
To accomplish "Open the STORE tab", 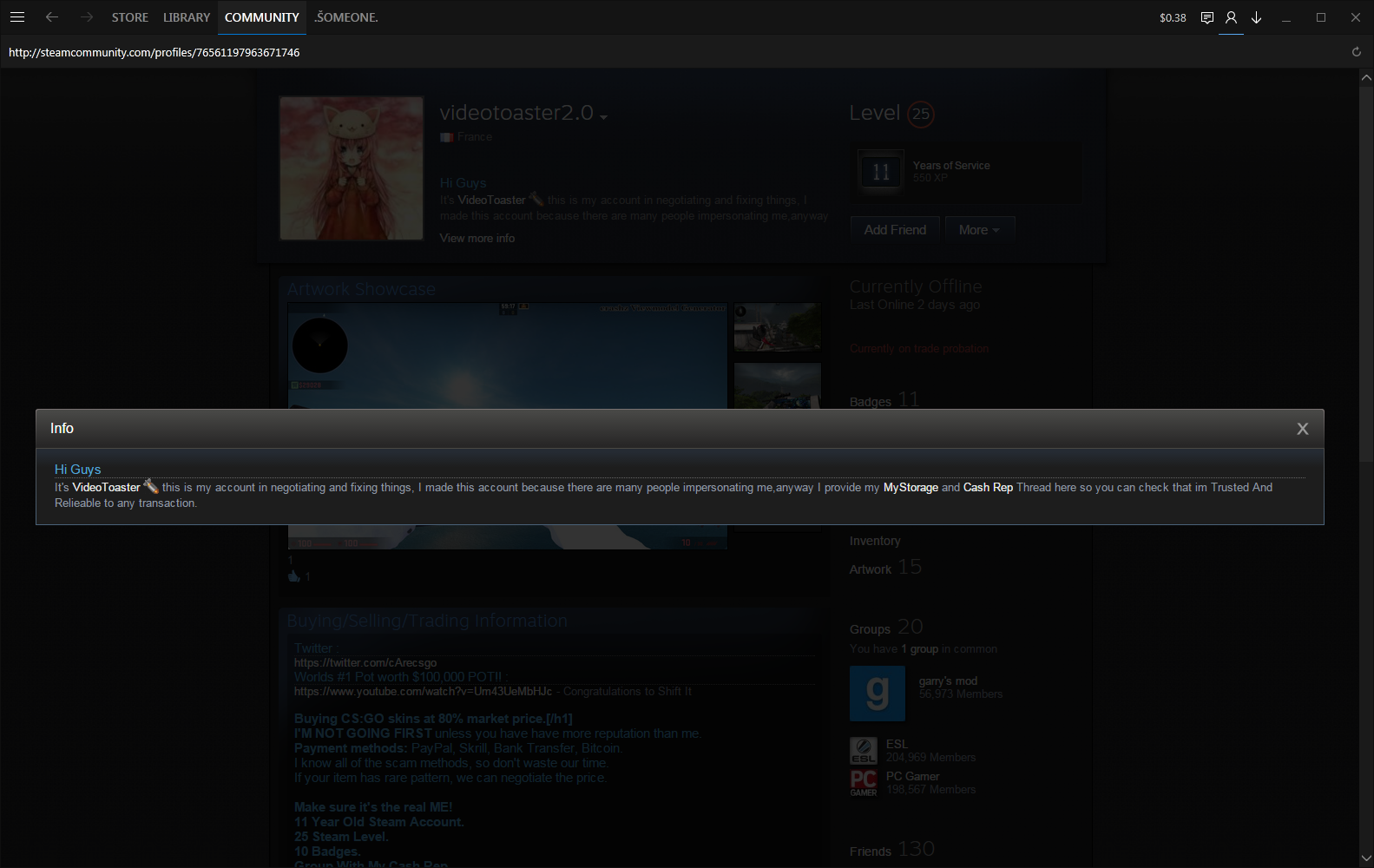I will (x=129, y=17).
